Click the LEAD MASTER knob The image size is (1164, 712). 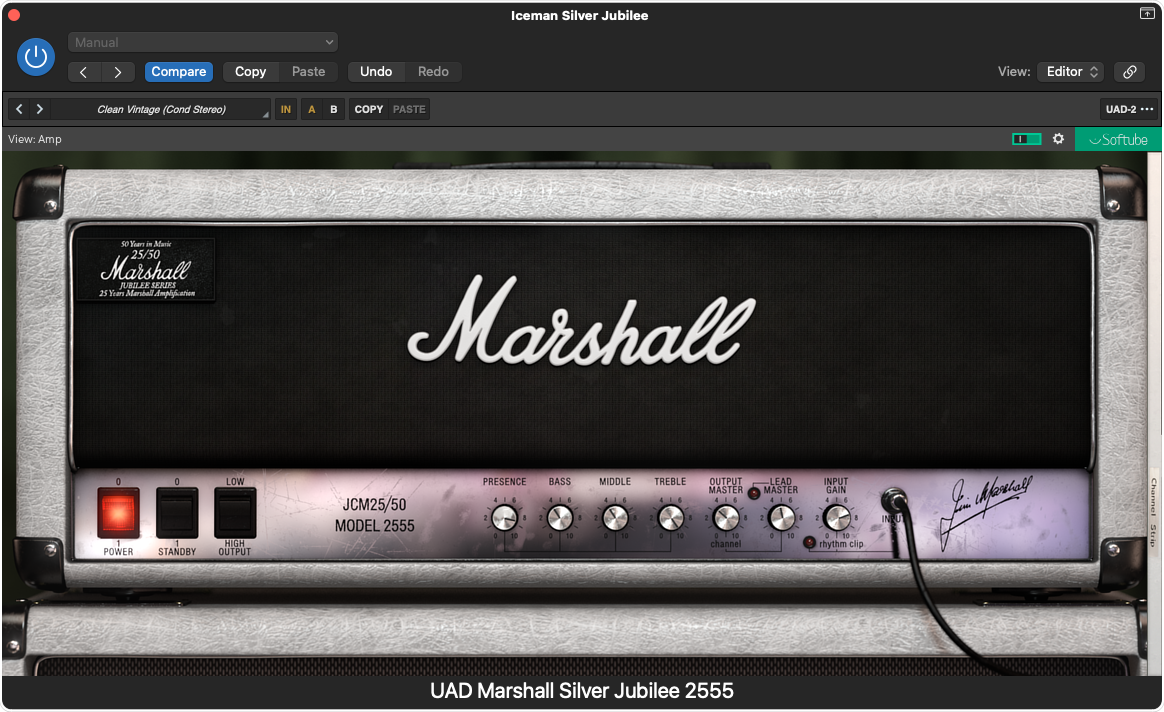tap(781, 517)
